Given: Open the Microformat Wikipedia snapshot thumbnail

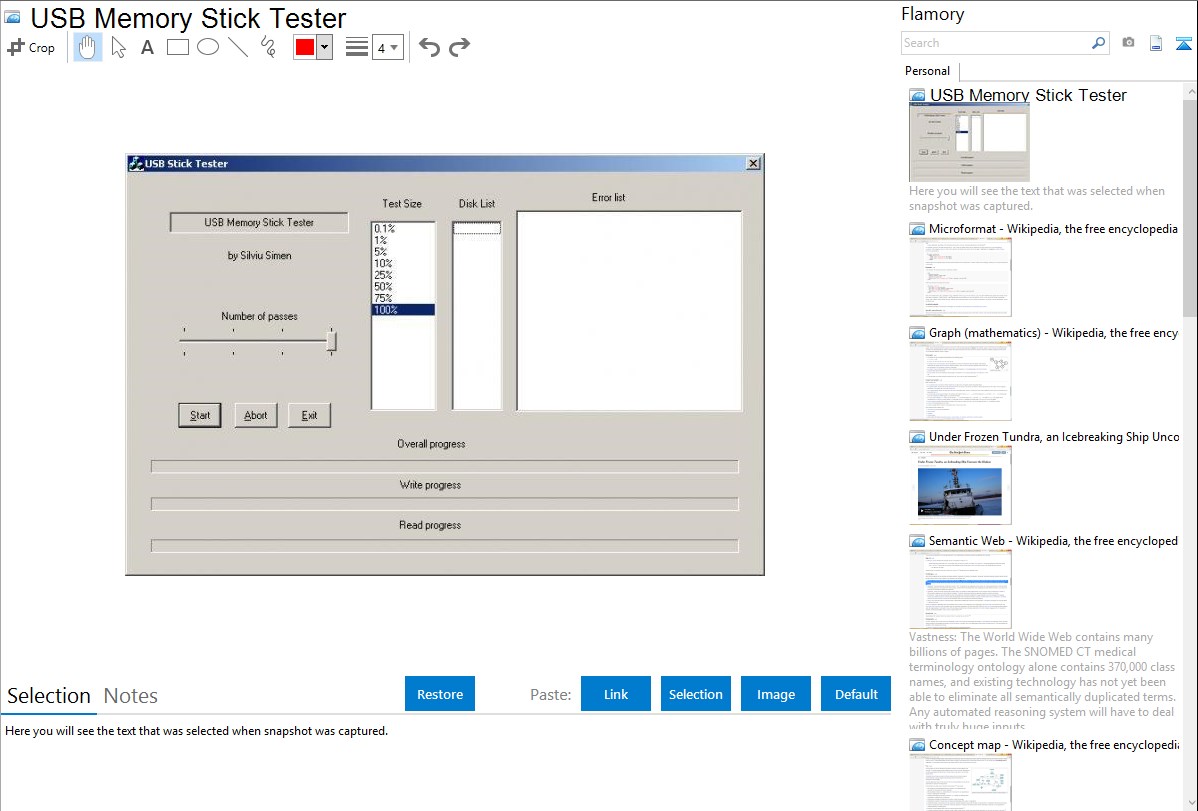Looking at the screenshot, I should tap(960, 277).
